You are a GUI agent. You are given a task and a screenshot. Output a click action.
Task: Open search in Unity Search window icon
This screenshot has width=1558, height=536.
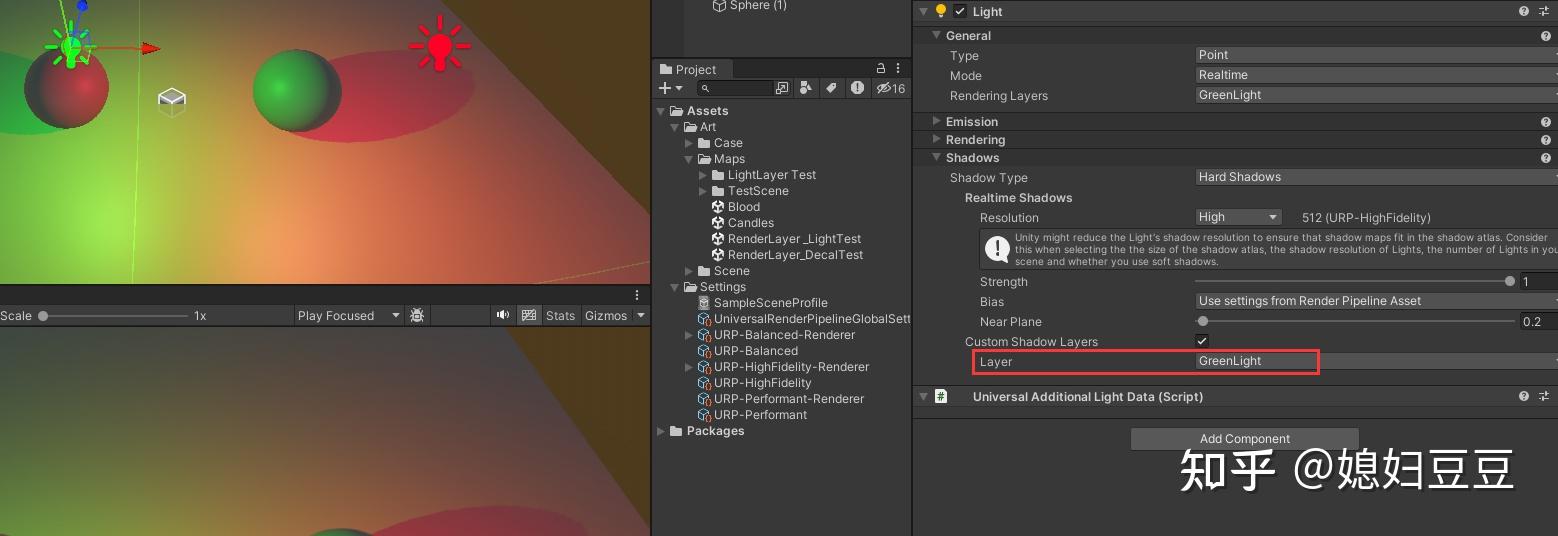(782, 88)
